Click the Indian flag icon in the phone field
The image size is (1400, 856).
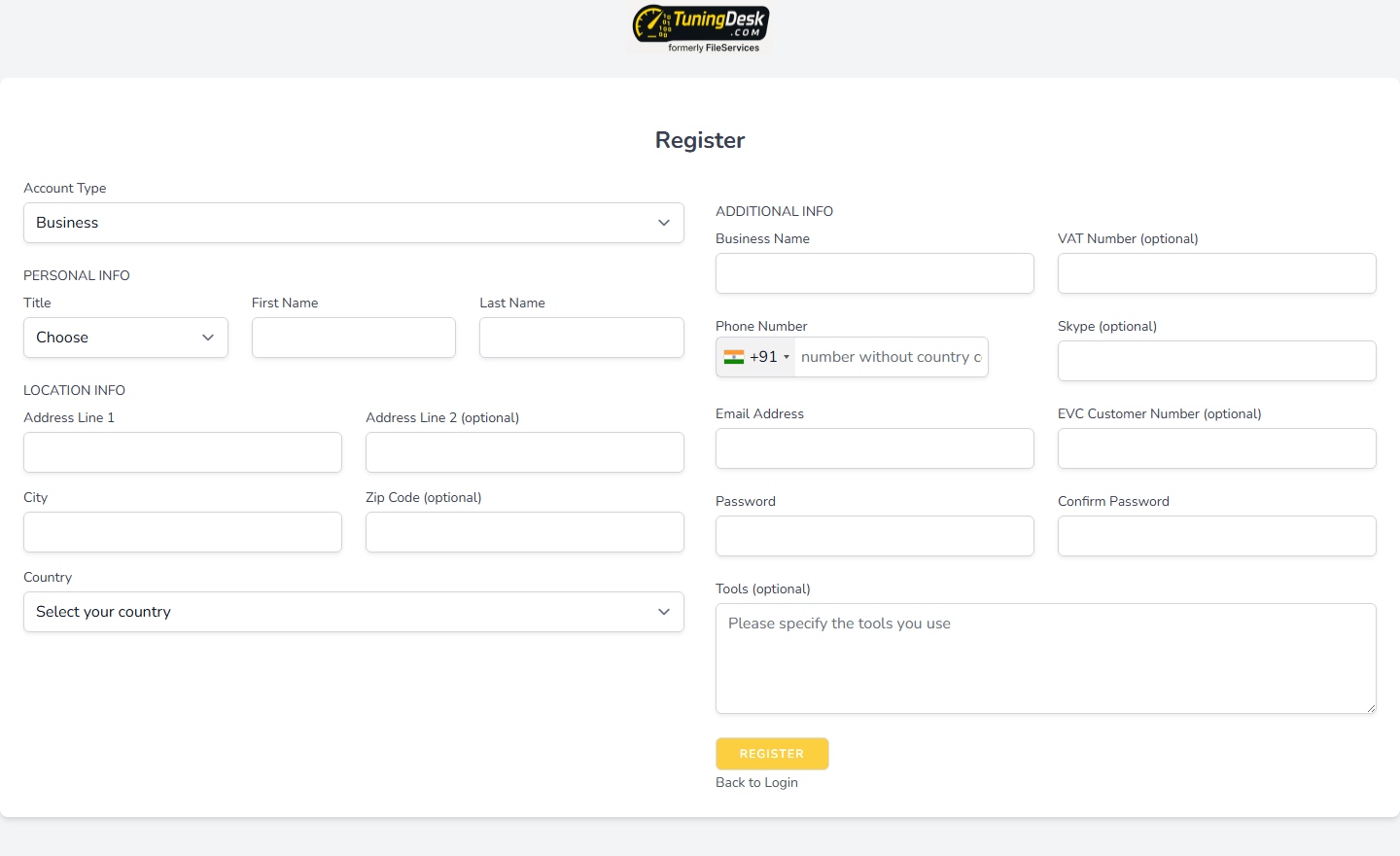point(734,357)
